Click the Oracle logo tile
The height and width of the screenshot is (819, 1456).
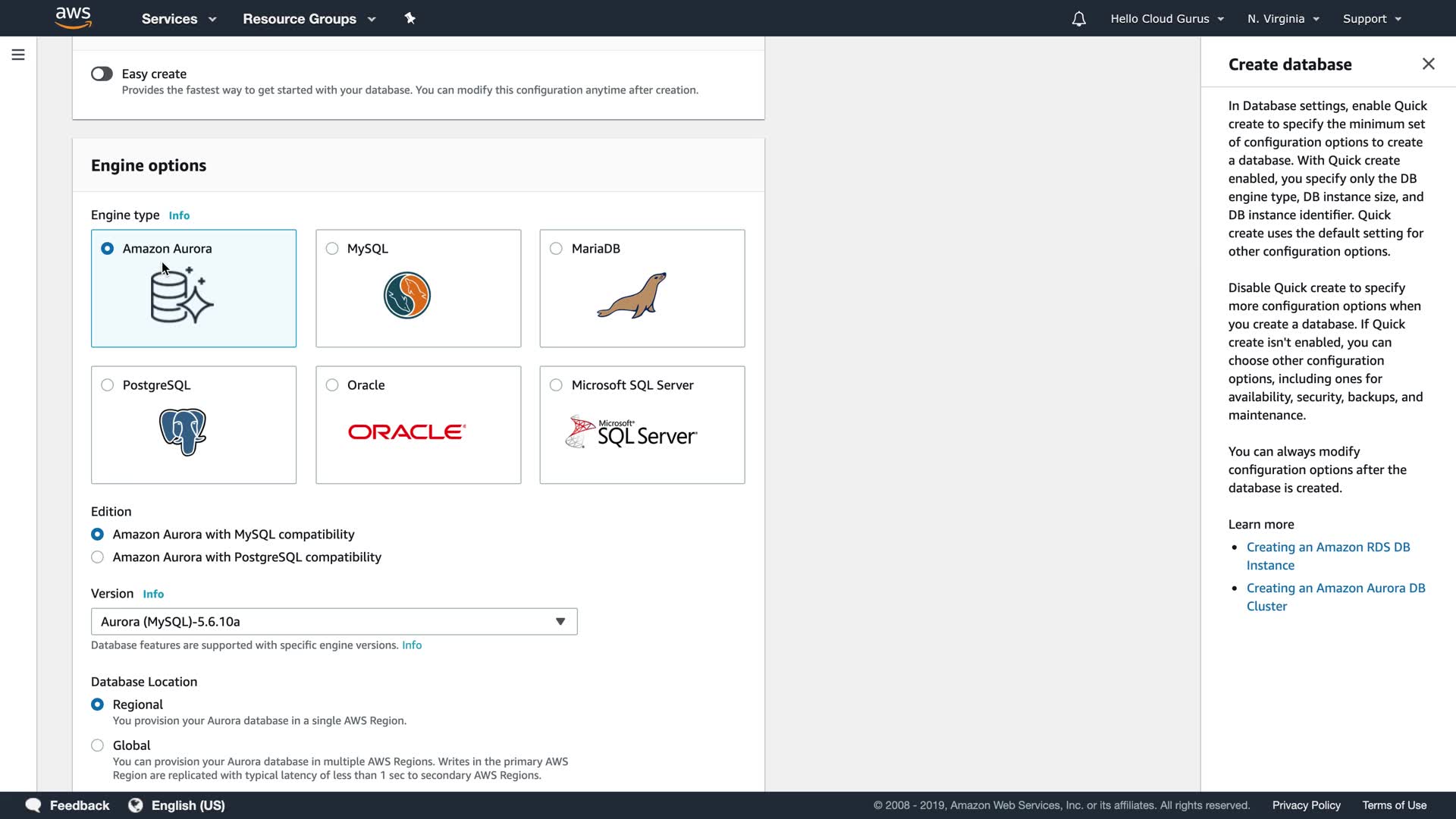(406, 431)
